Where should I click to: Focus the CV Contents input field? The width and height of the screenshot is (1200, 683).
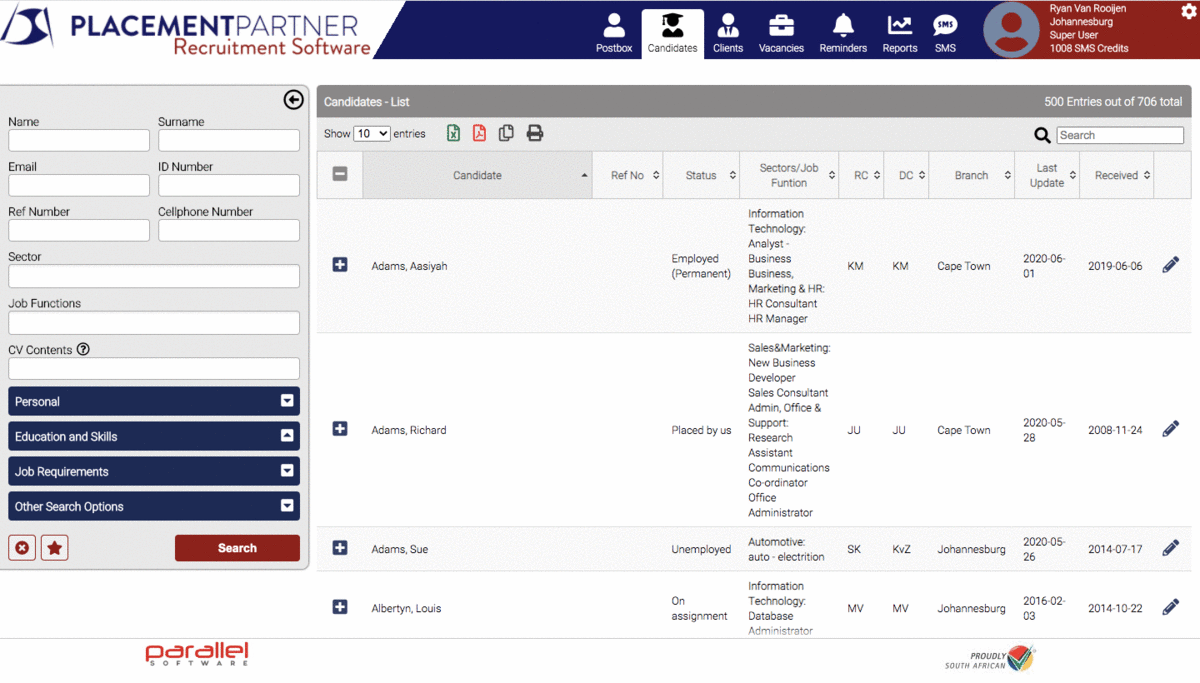tap(154, 368)
